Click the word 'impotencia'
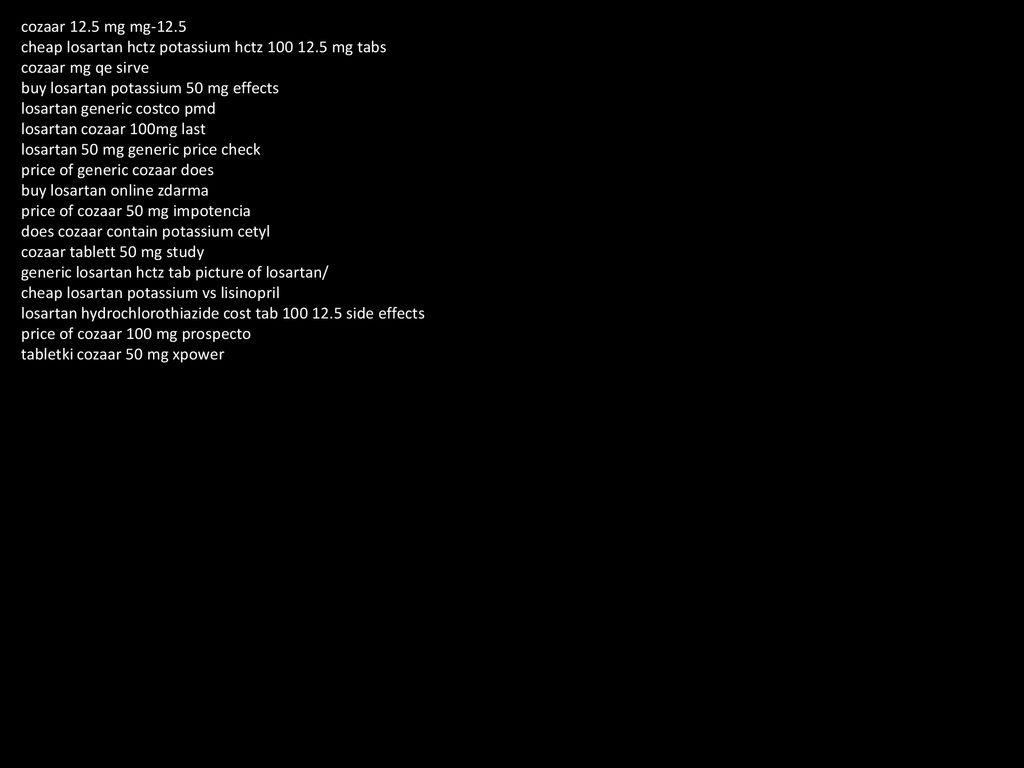The width and height of the screenshot is (1024, 768). [211, 211]
